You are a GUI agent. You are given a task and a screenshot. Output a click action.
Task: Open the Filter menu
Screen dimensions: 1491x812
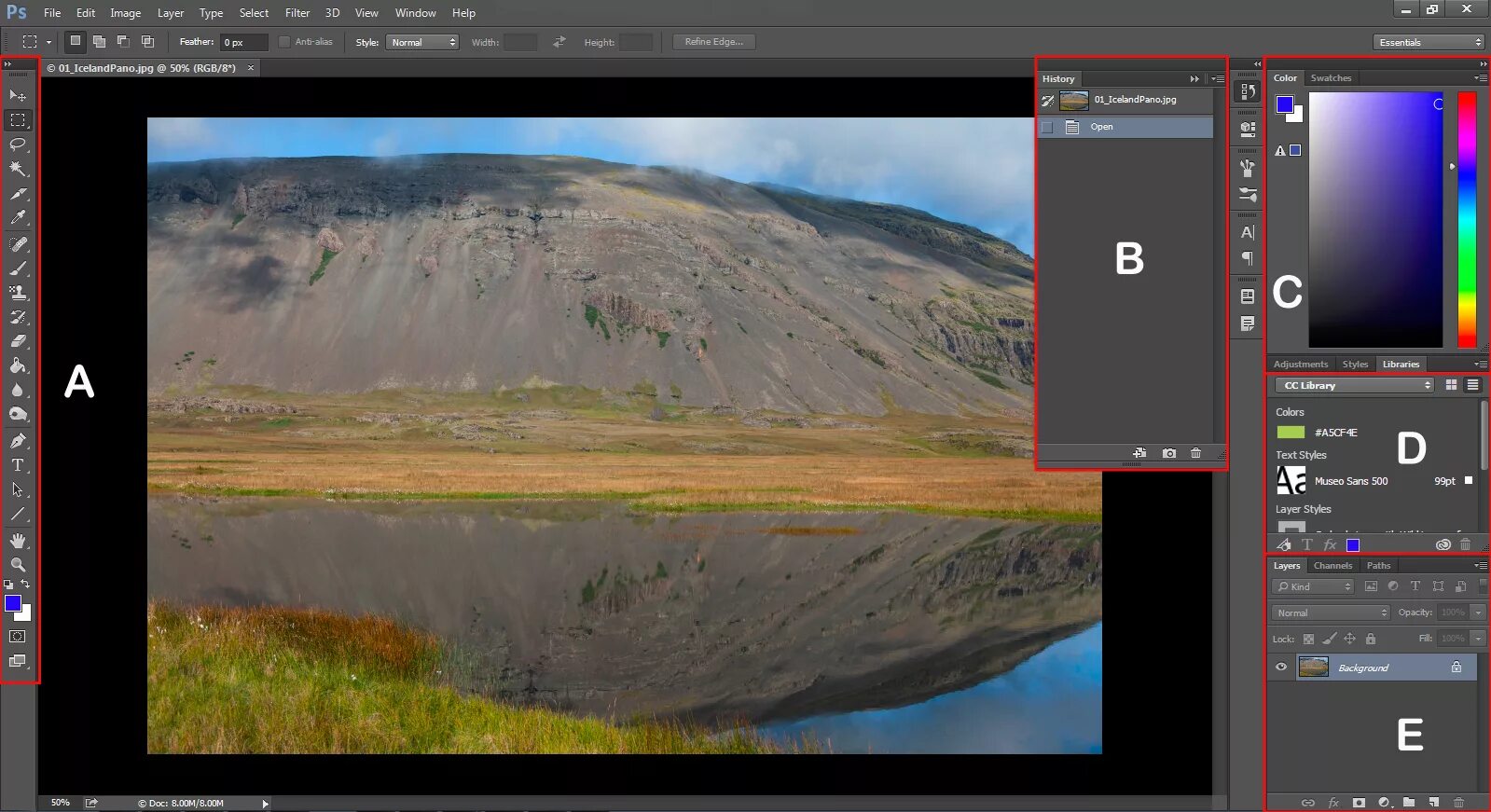coord(297,13)
